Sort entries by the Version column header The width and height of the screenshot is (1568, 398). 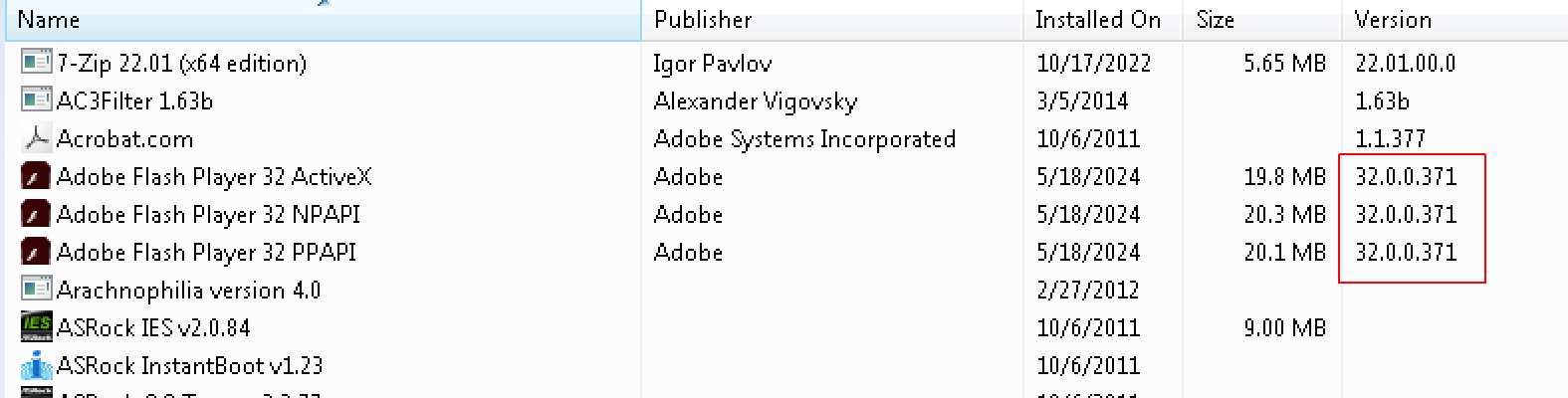[1455, 20]
